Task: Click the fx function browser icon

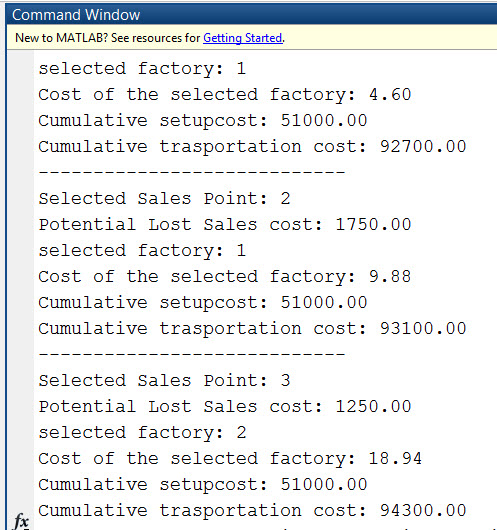Action: click(21, 521)
